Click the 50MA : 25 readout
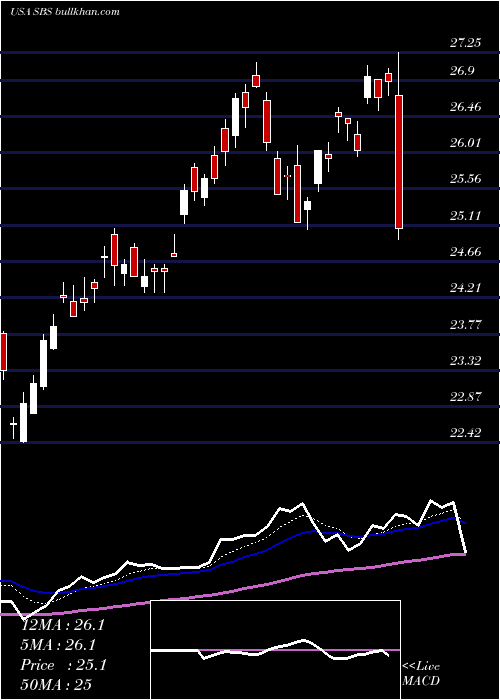This screenshot has height=700, width=500. click(x=56, y=685)
